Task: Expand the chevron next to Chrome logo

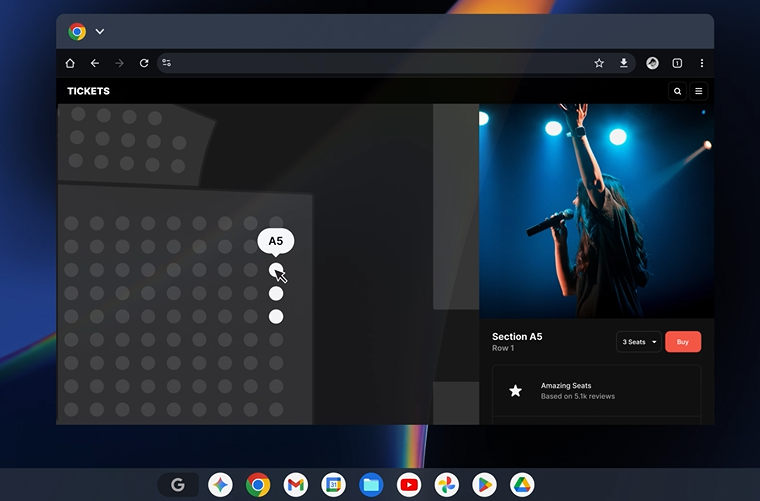Action: click(x=100, y=31)
